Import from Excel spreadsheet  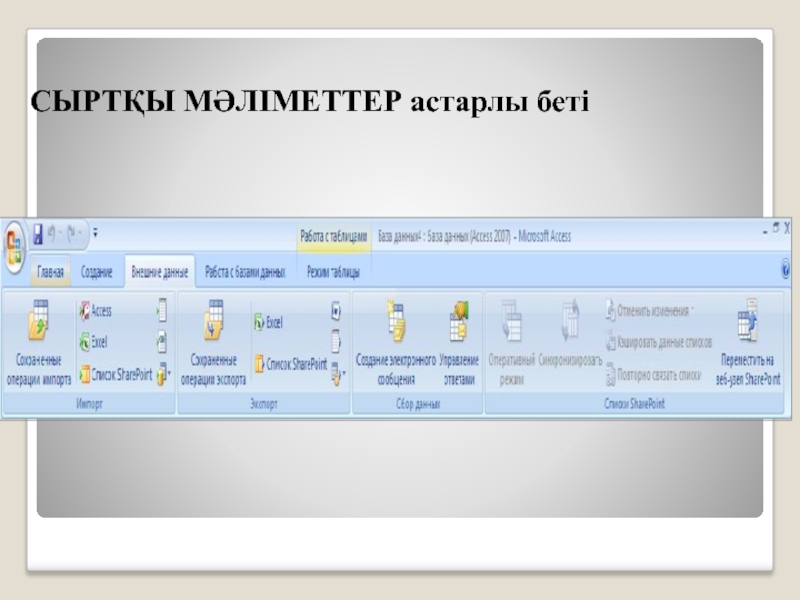tap(93, 342)
